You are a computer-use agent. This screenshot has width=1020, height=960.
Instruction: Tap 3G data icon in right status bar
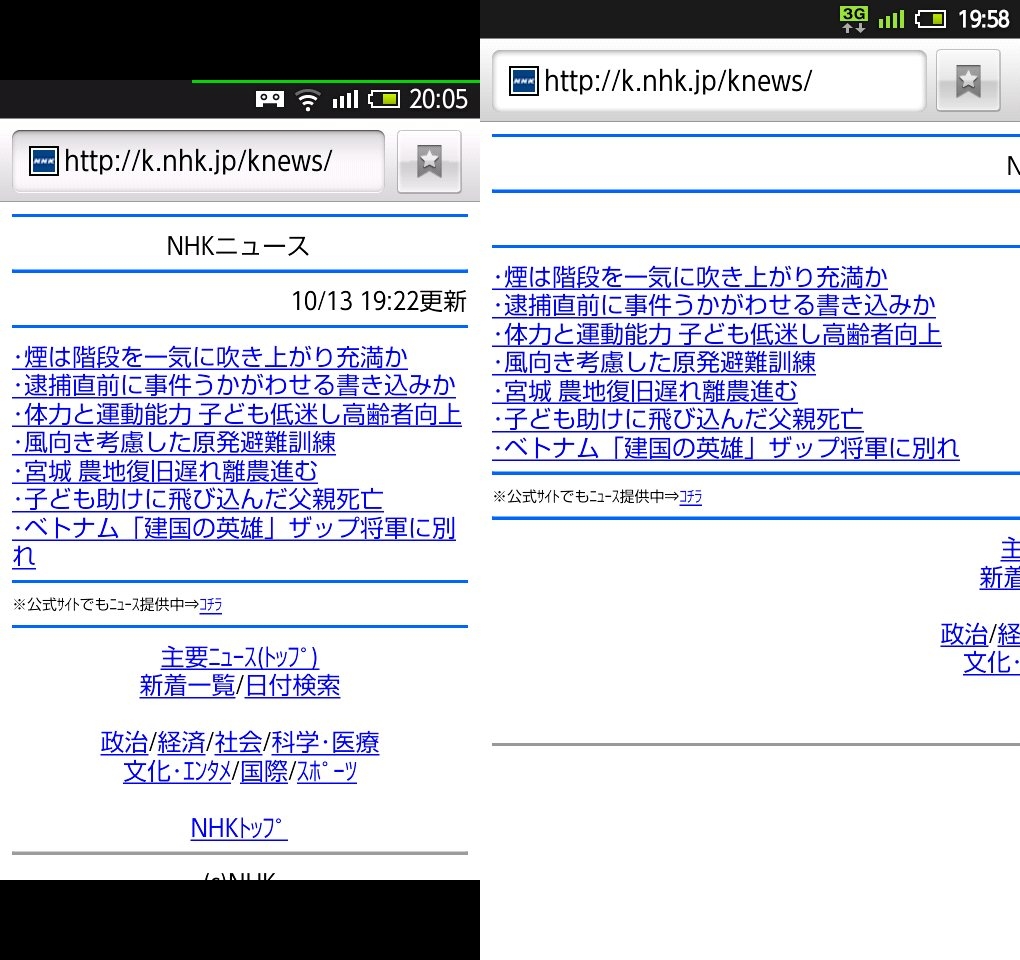(x=853, y=20)
